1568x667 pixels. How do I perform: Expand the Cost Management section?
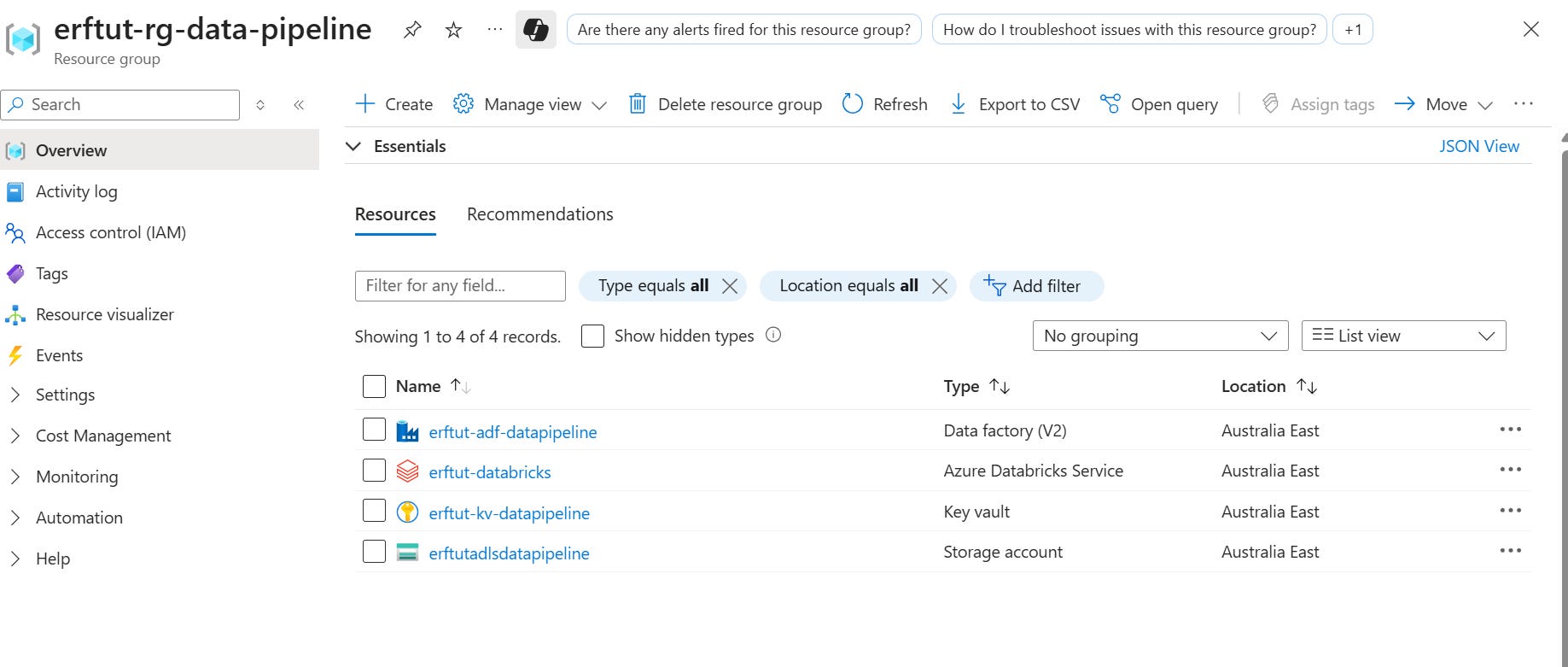pyautogui.click(x=102, y=436)
